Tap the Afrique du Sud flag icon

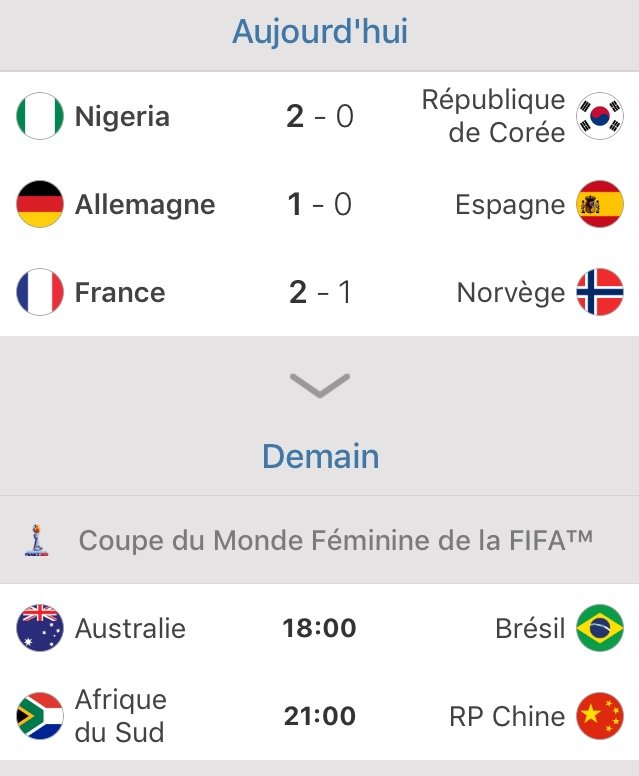(40, 716)
